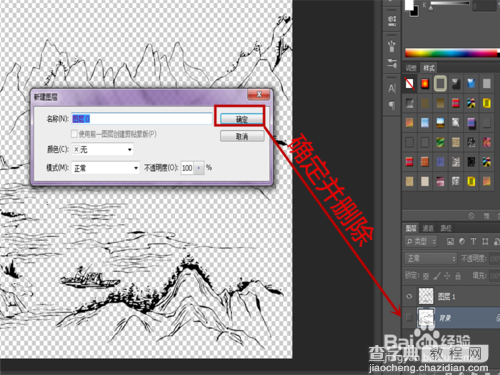Screen dimensions: 500x375
Task: Switch to the 通道 channels tab
Action: click(428, 228)
